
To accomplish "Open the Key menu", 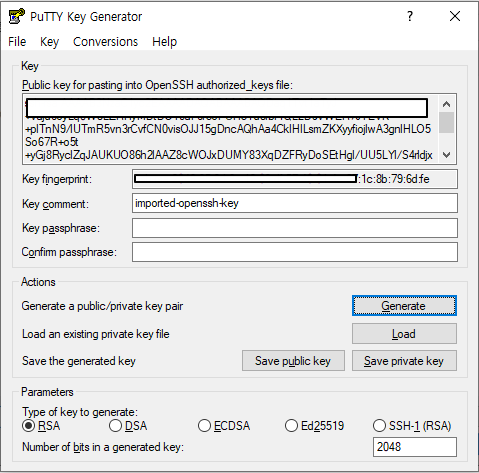I will click(49, 42).
